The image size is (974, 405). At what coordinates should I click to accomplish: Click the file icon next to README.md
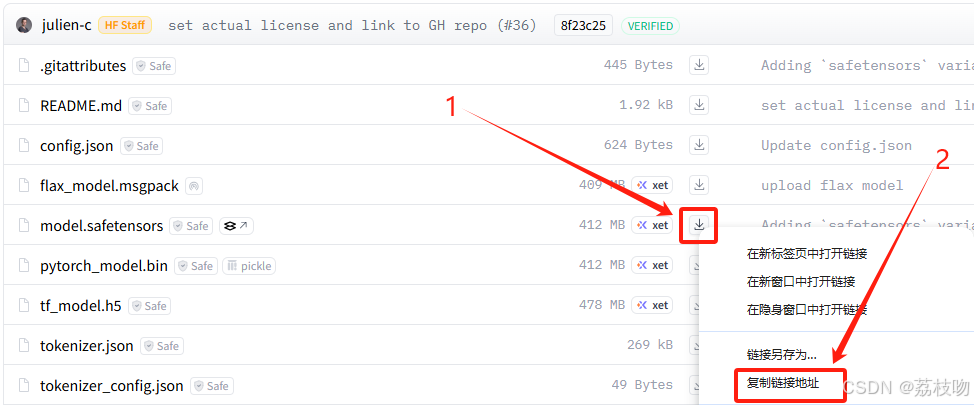24,106
